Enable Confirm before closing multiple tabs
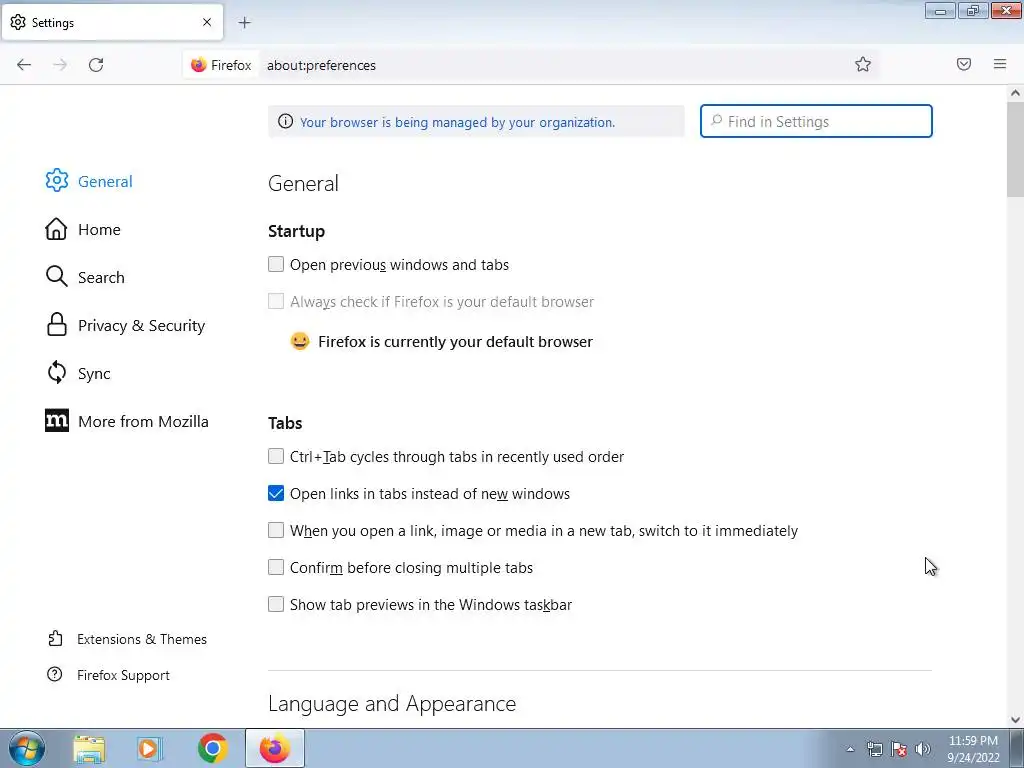 [x=276, y=567]
